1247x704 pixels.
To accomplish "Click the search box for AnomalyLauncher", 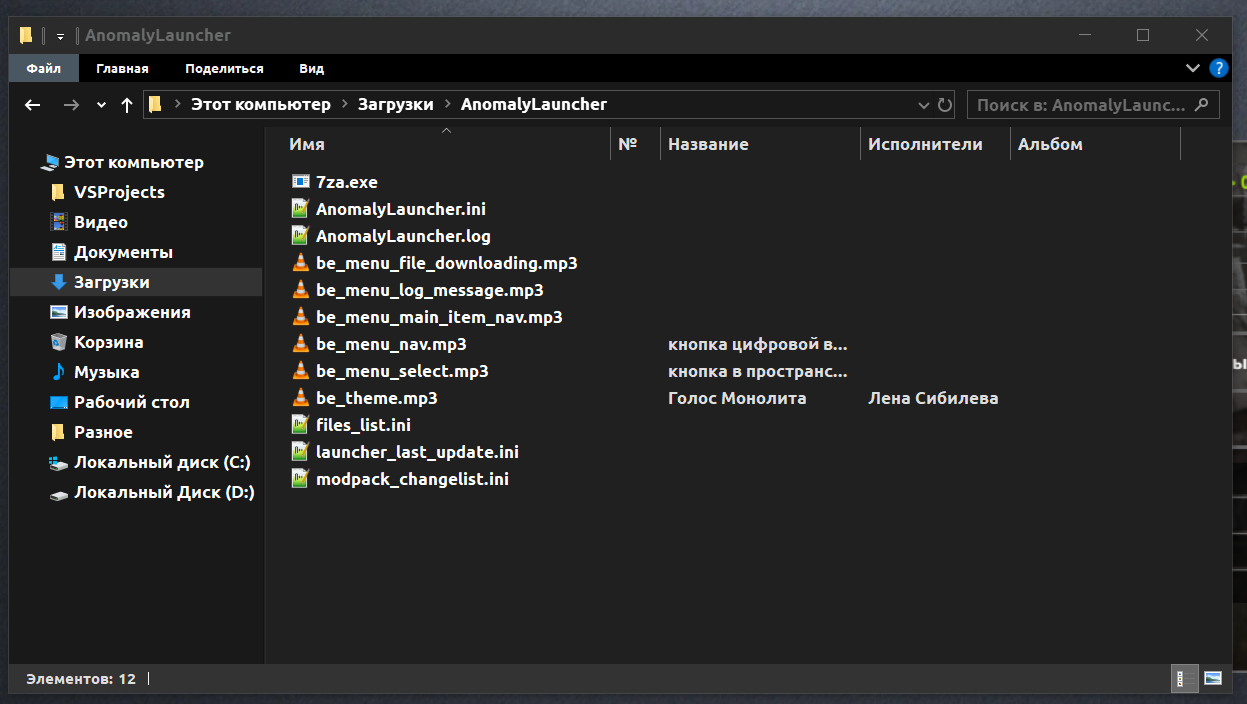I will (1080, 104).
